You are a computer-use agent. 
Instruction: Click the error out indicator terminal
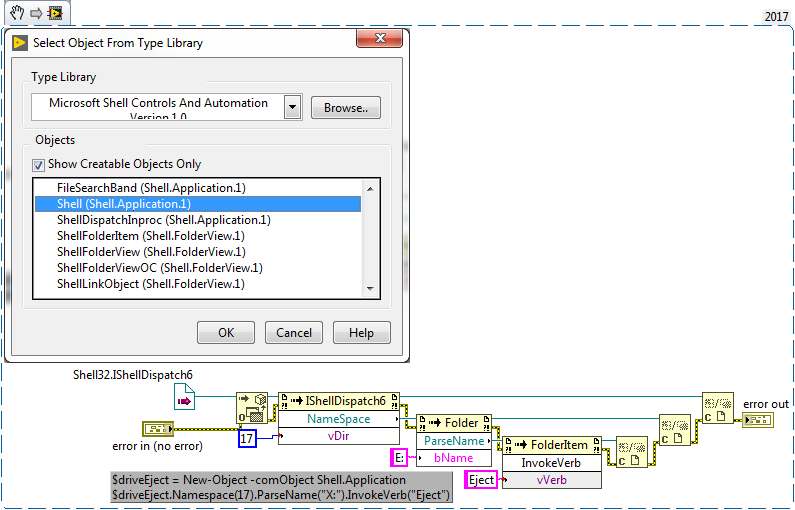(x=758, y=420)
